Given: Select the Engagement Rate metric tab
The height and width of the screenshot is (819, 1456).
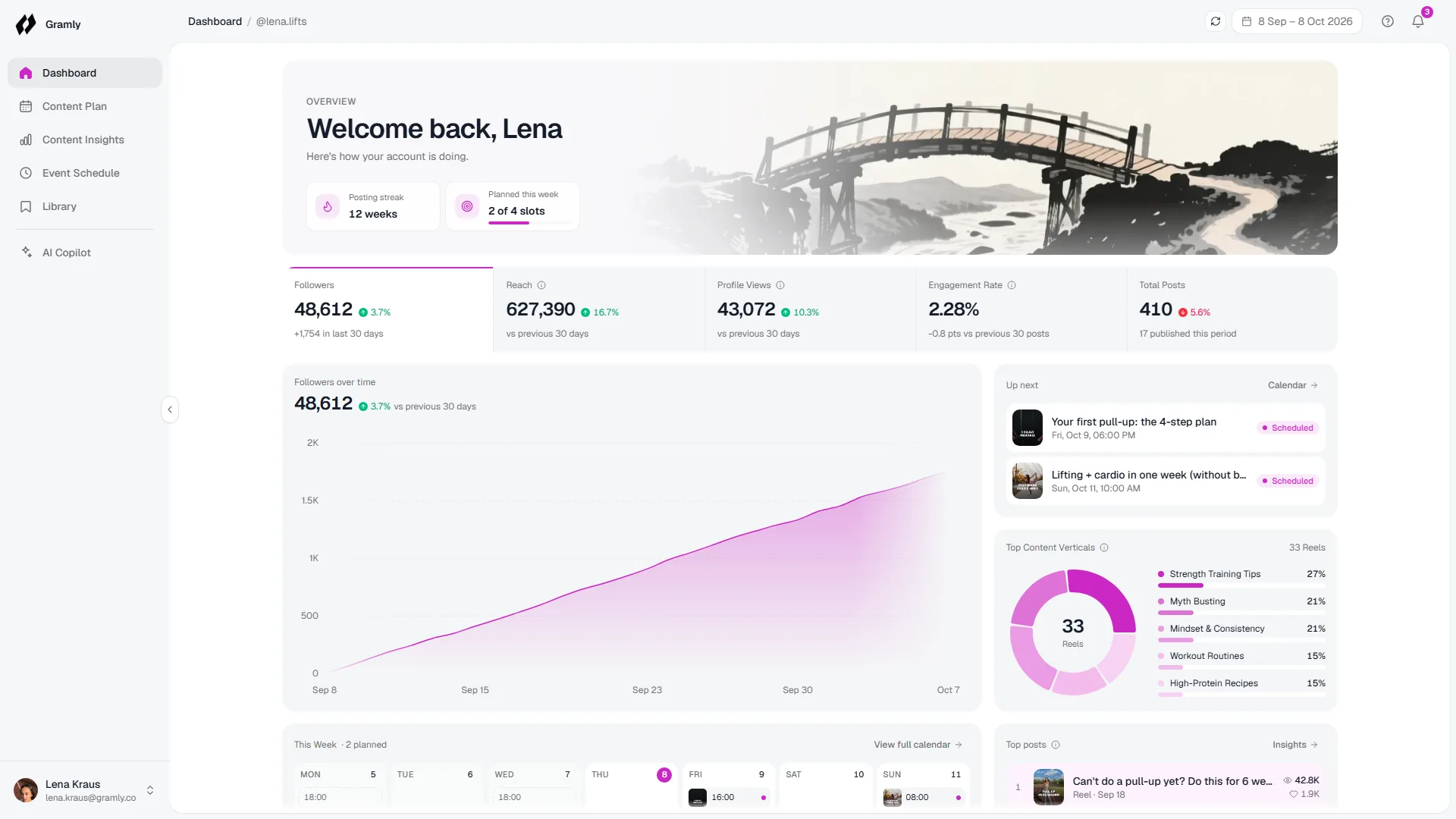Looking at the screenshot, I should coord(1021,309).
